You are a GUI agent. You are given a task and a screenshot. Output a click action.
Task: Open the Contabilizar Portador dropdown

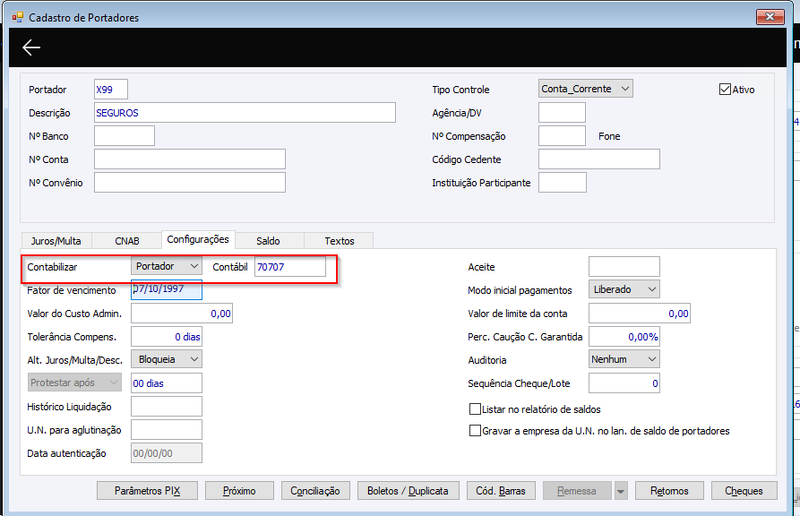click(166, 266)
